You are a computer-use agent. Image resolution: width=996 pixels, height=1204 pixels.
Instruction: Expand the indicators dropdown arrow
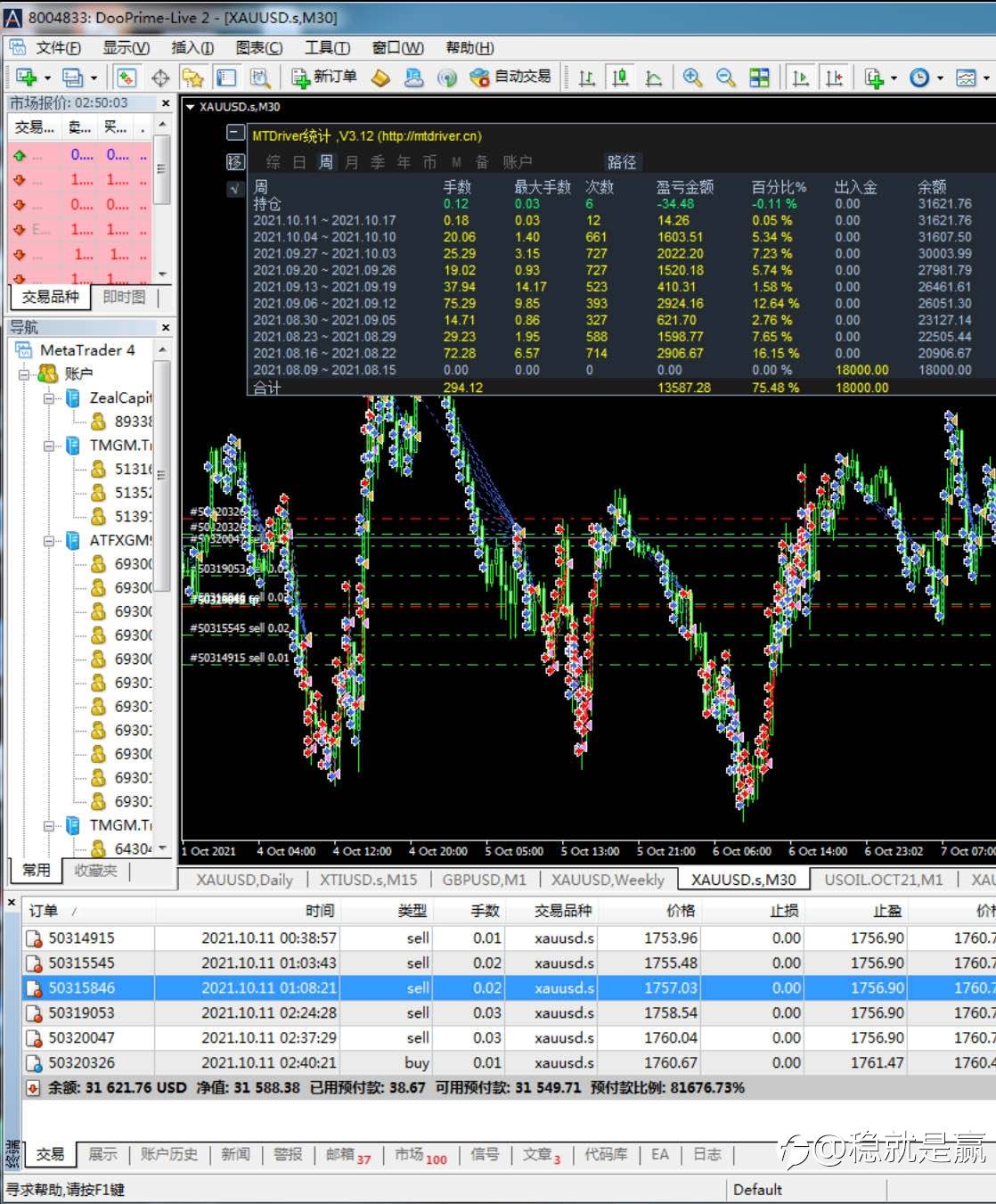pyautogui.click(x=894, y=78)
